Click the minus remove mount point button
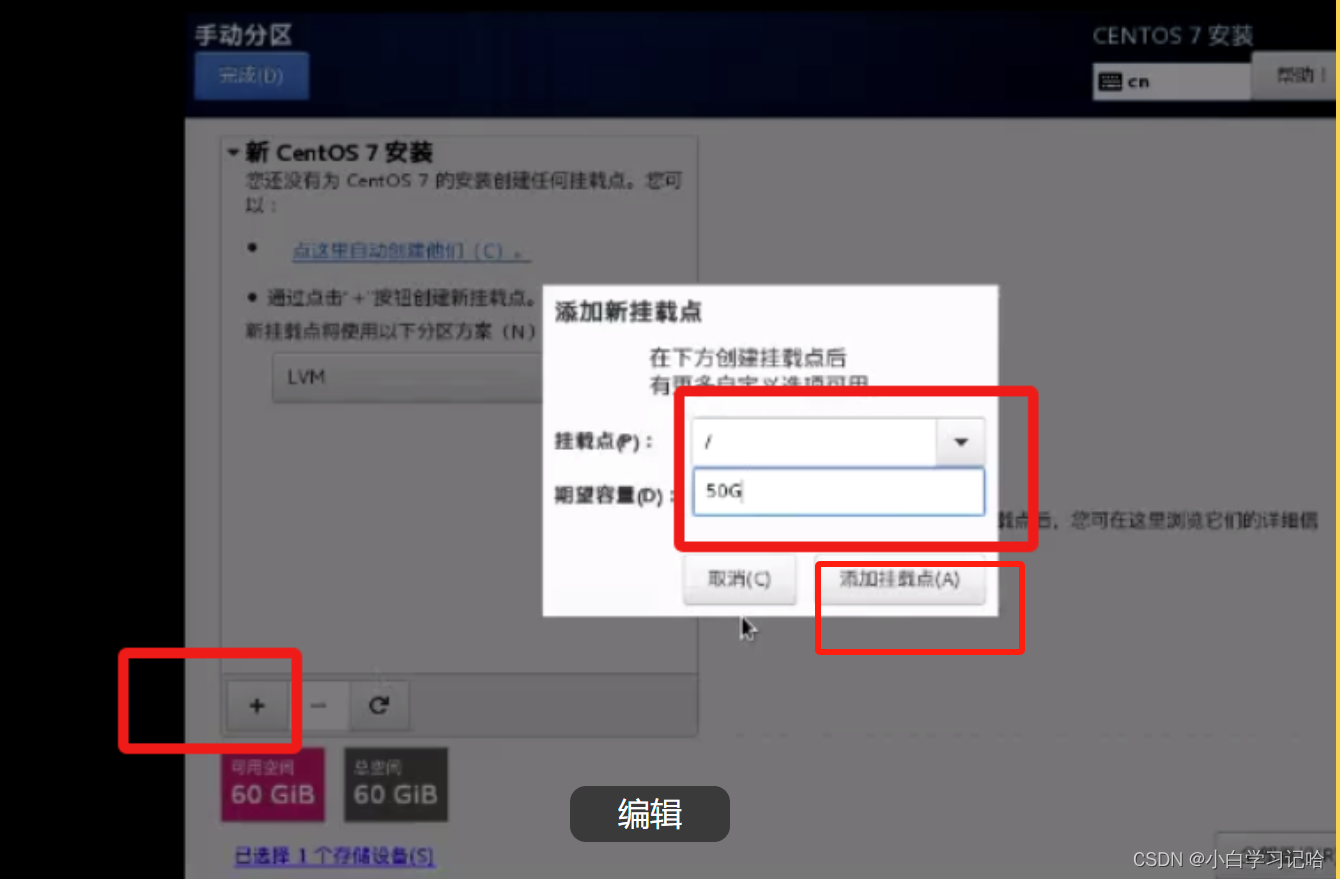Viewport: 1341px width, 879px height. tap(318, 706)
